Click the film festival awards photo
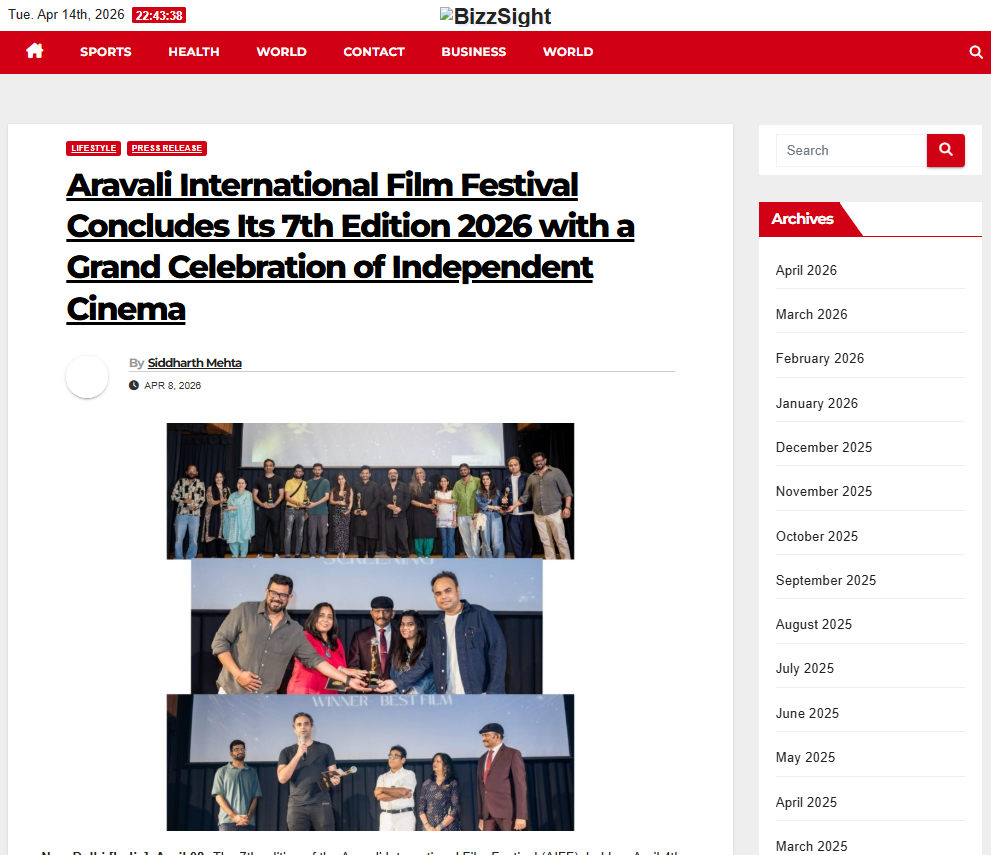Image resolution: width=991 pixels, height=855 pixels. 370,626
